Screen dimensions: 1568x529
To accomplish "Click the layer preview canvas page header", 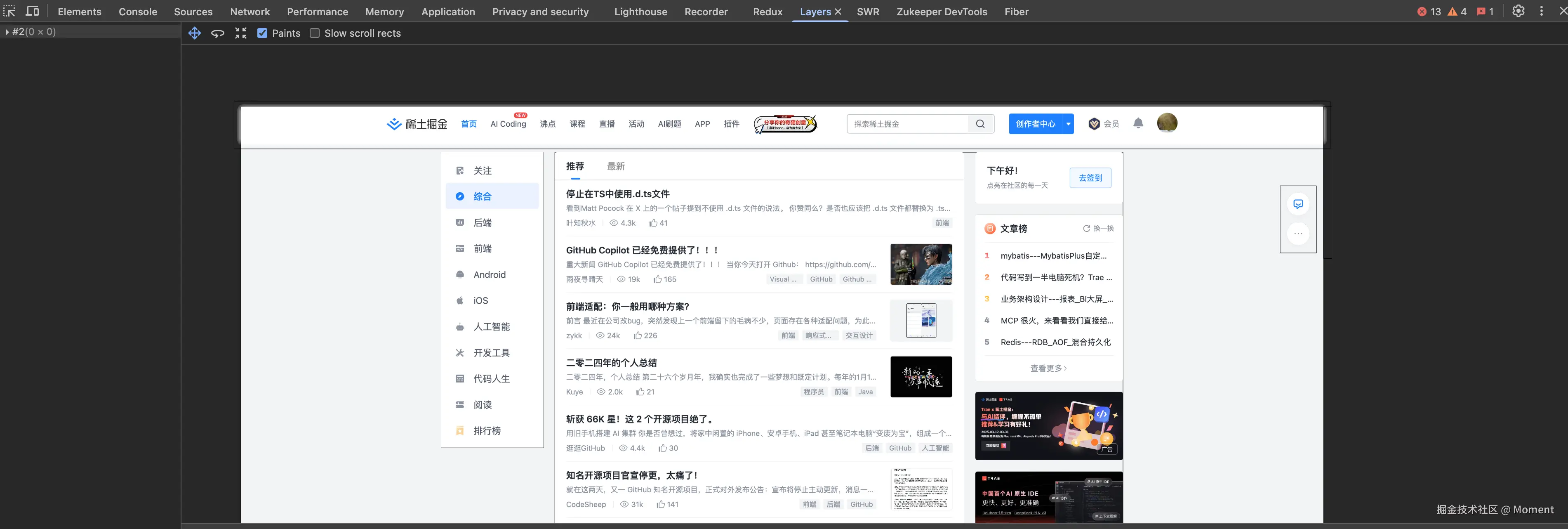I will tap(782, 127).
